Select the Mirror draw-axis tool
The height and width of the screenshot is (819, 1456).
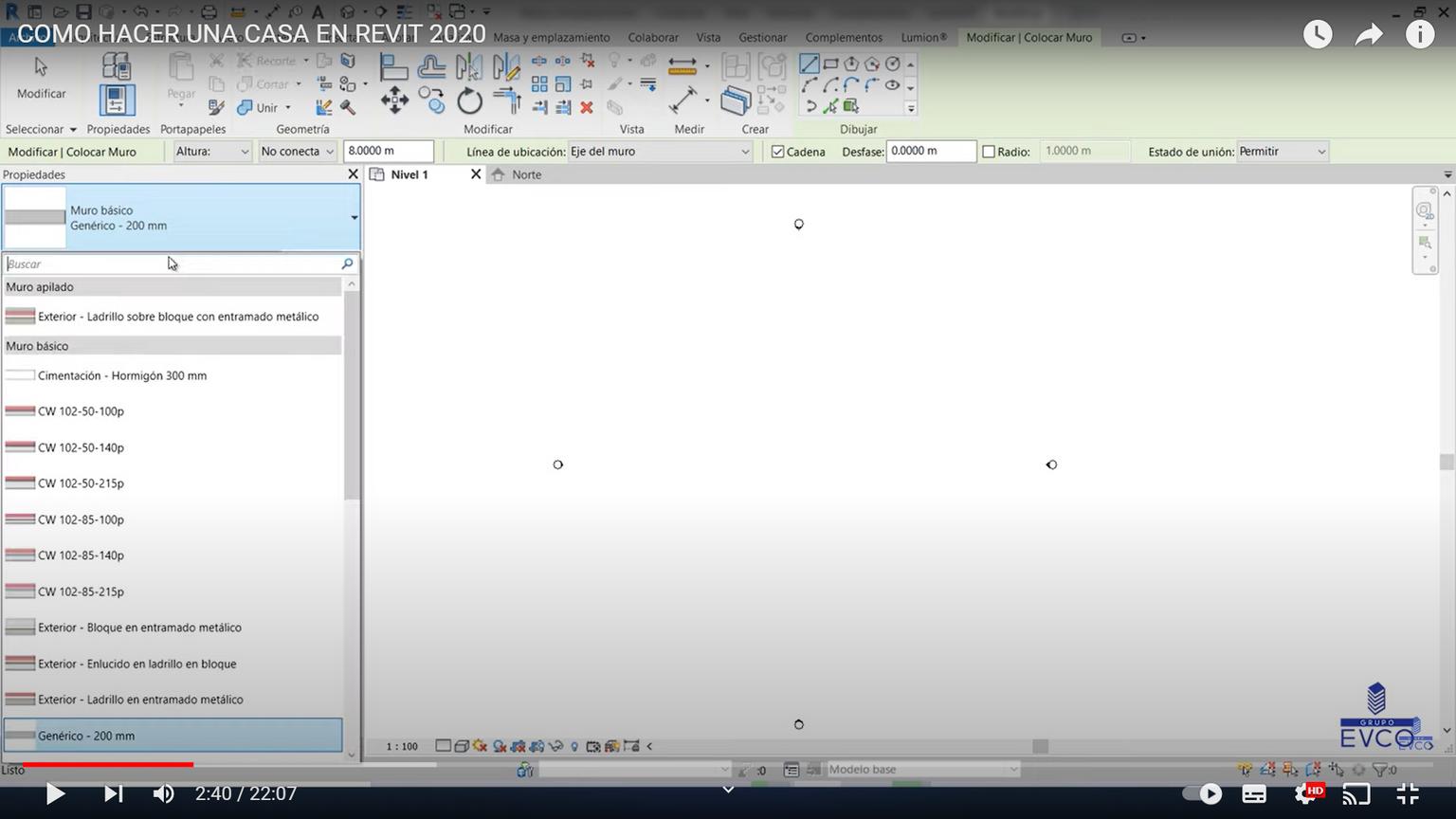[x=506, y=66]
